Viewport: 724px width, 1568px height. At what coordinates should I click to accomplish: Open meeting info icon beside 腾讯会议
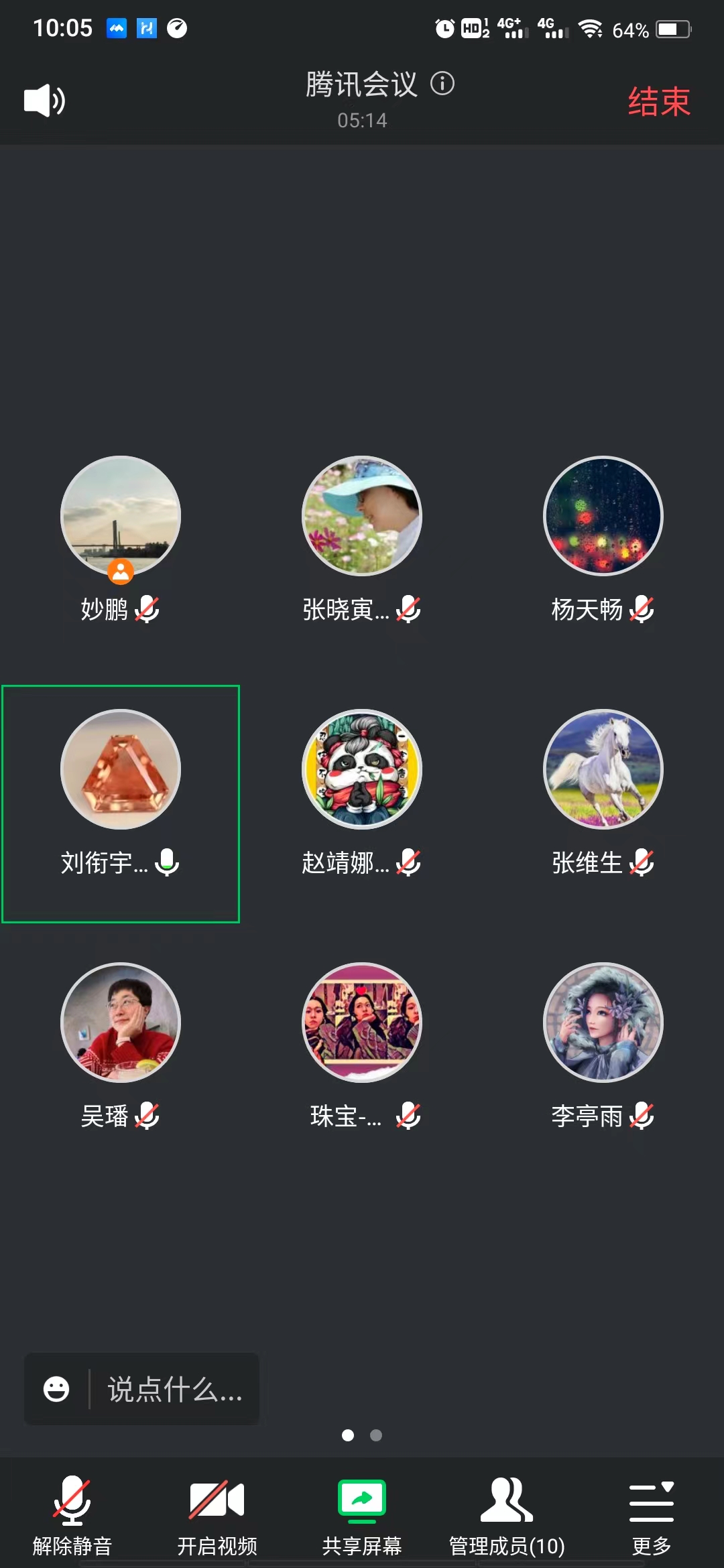point(442,84)
